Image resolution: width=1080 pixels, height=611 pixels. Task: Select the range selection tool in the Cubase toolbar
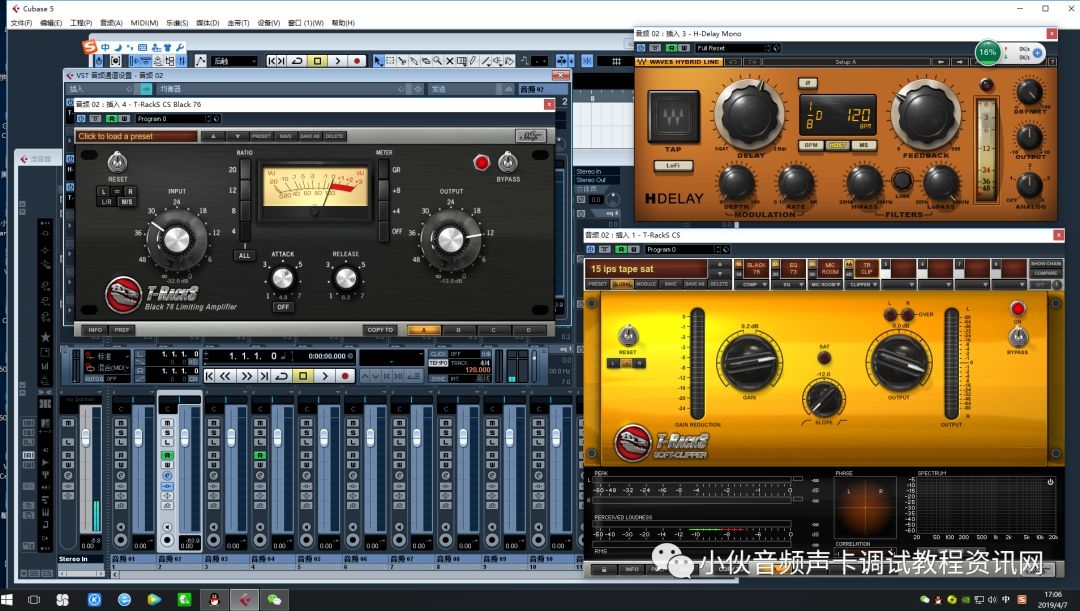click(x=390, y=61)
